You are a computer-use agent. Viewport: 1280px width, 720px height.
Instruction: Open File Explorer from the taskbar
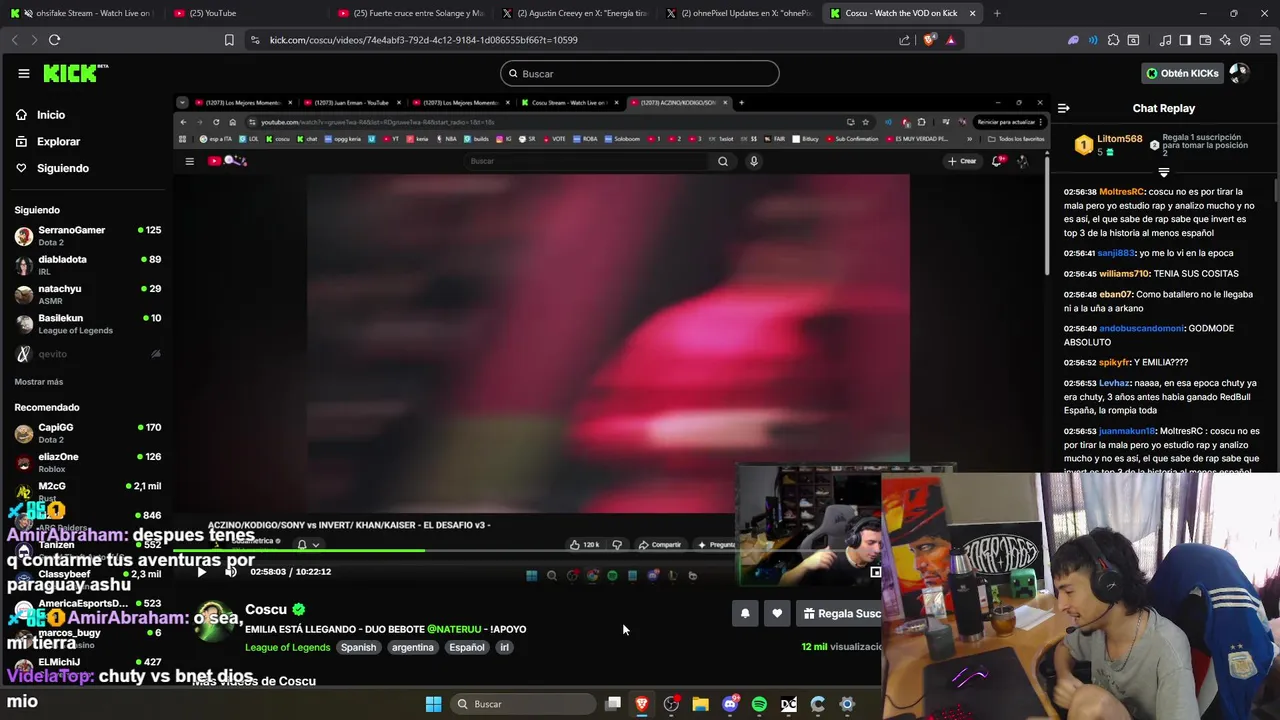coord(701,704)
